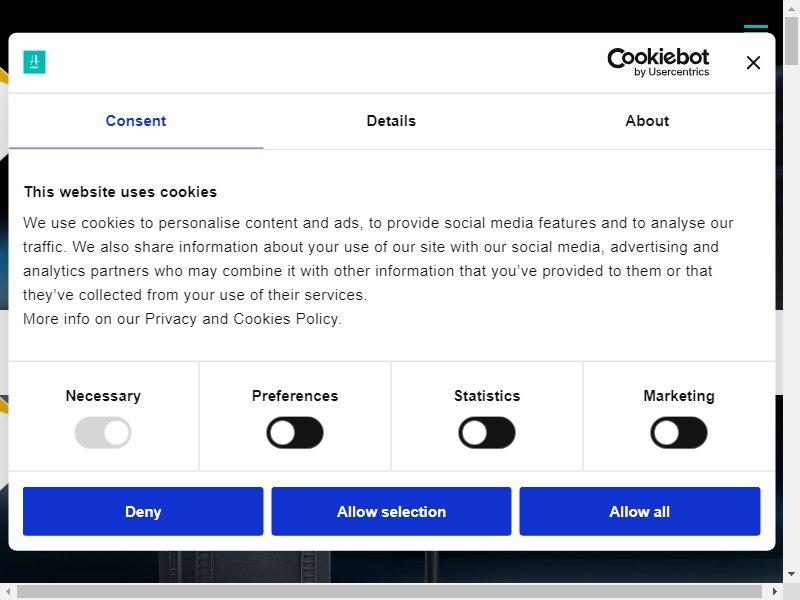This screenshot has height=600, width=800.
Task: Click the Preferences label text
Action: click(x=295, y=396)
